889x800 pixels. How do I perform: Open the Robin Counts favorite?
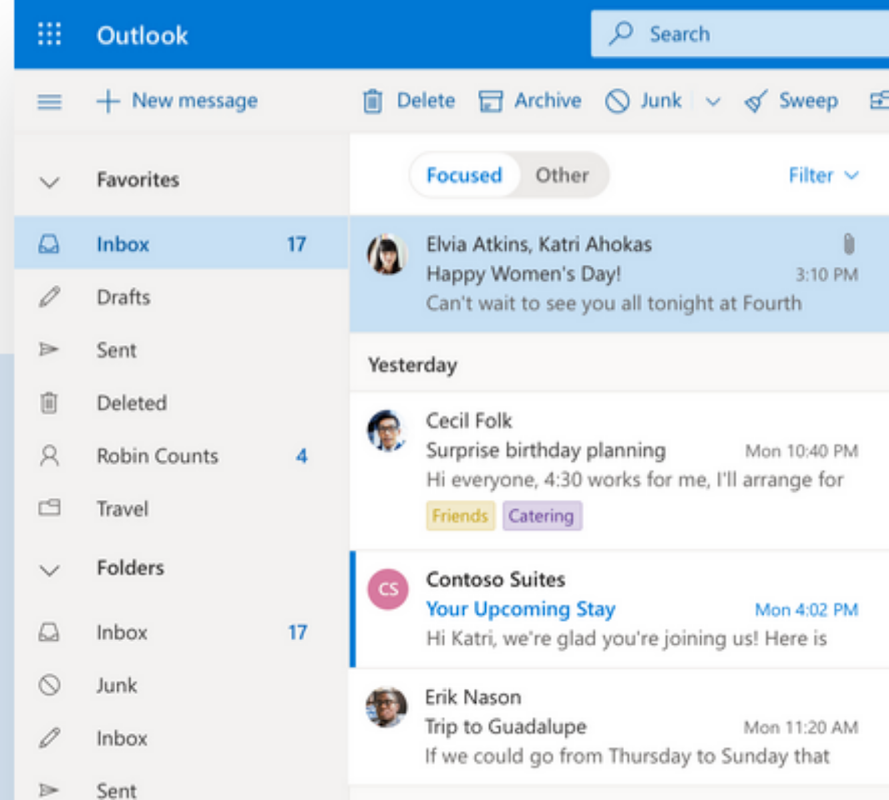click(x=181, y=456)
